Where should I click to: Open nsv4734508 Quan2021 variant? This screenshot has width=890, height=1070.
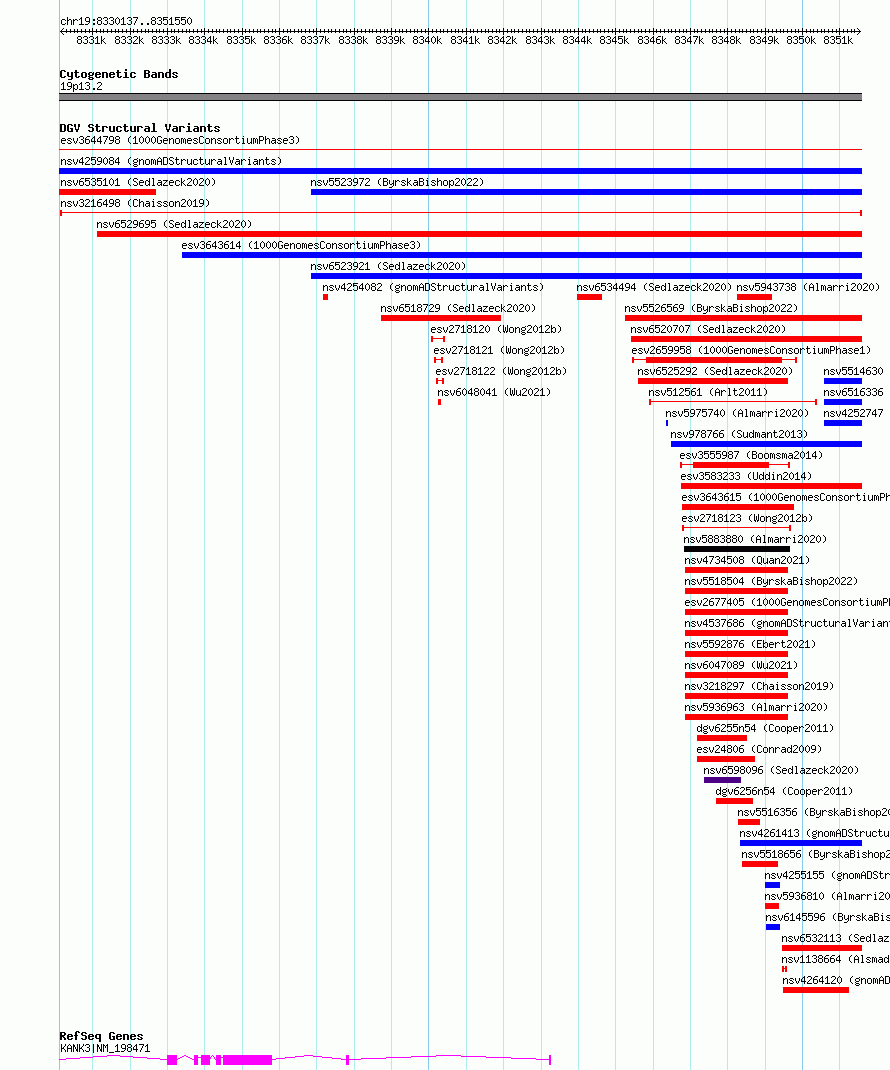click(747, 560)
